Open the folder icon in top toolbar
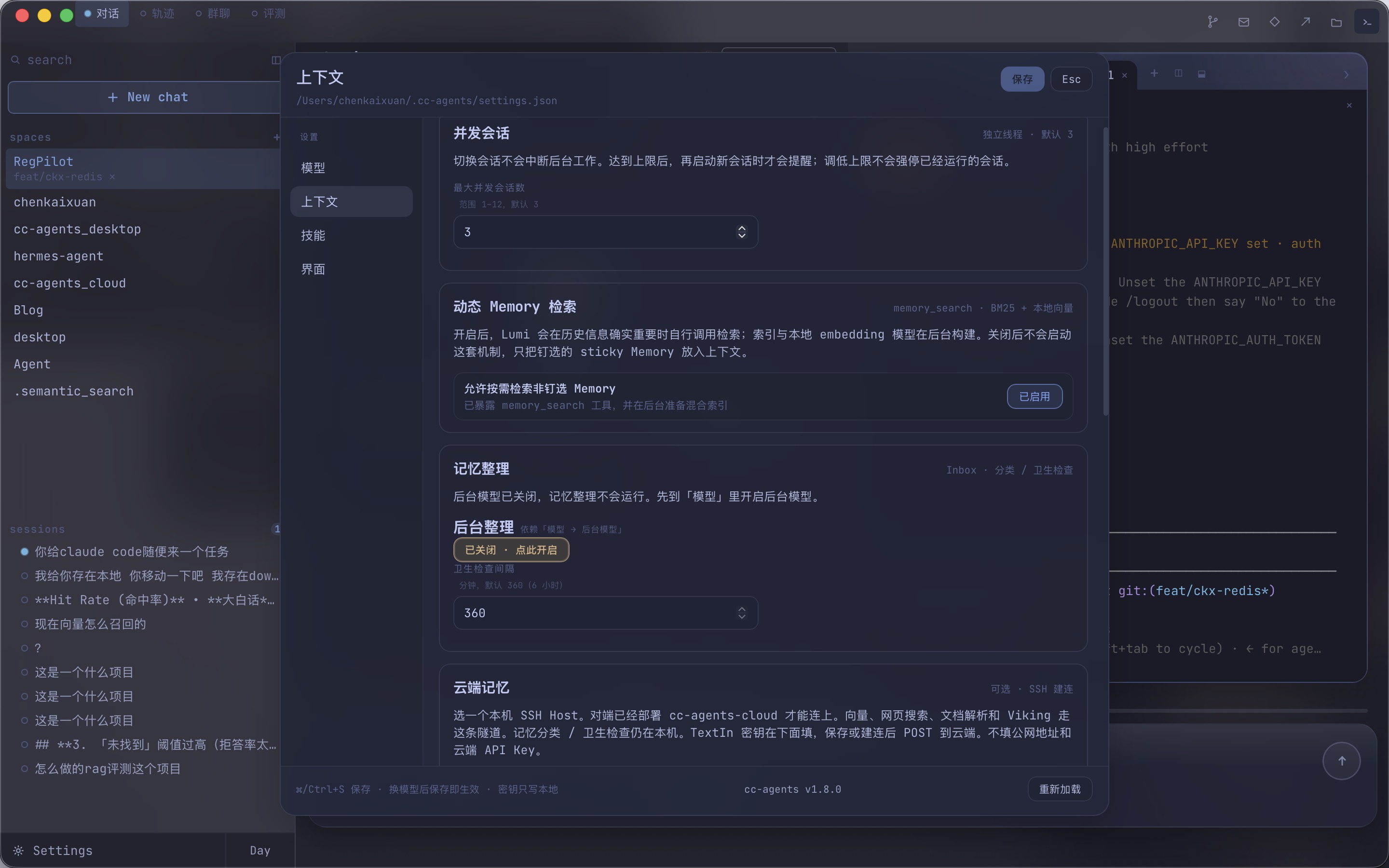1389x868 pixels. 1336,22
